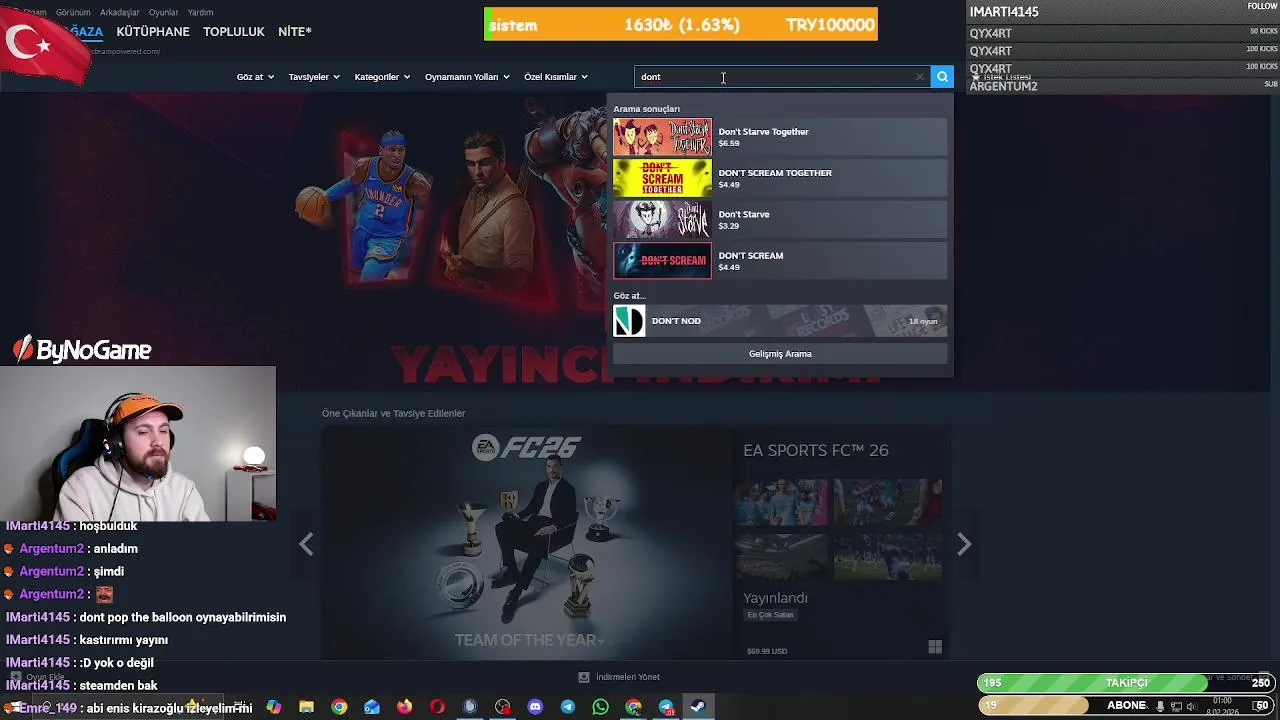Click the Windows platform icon on FC 26
1280x720 pixels.
click(x=935, y=648)
